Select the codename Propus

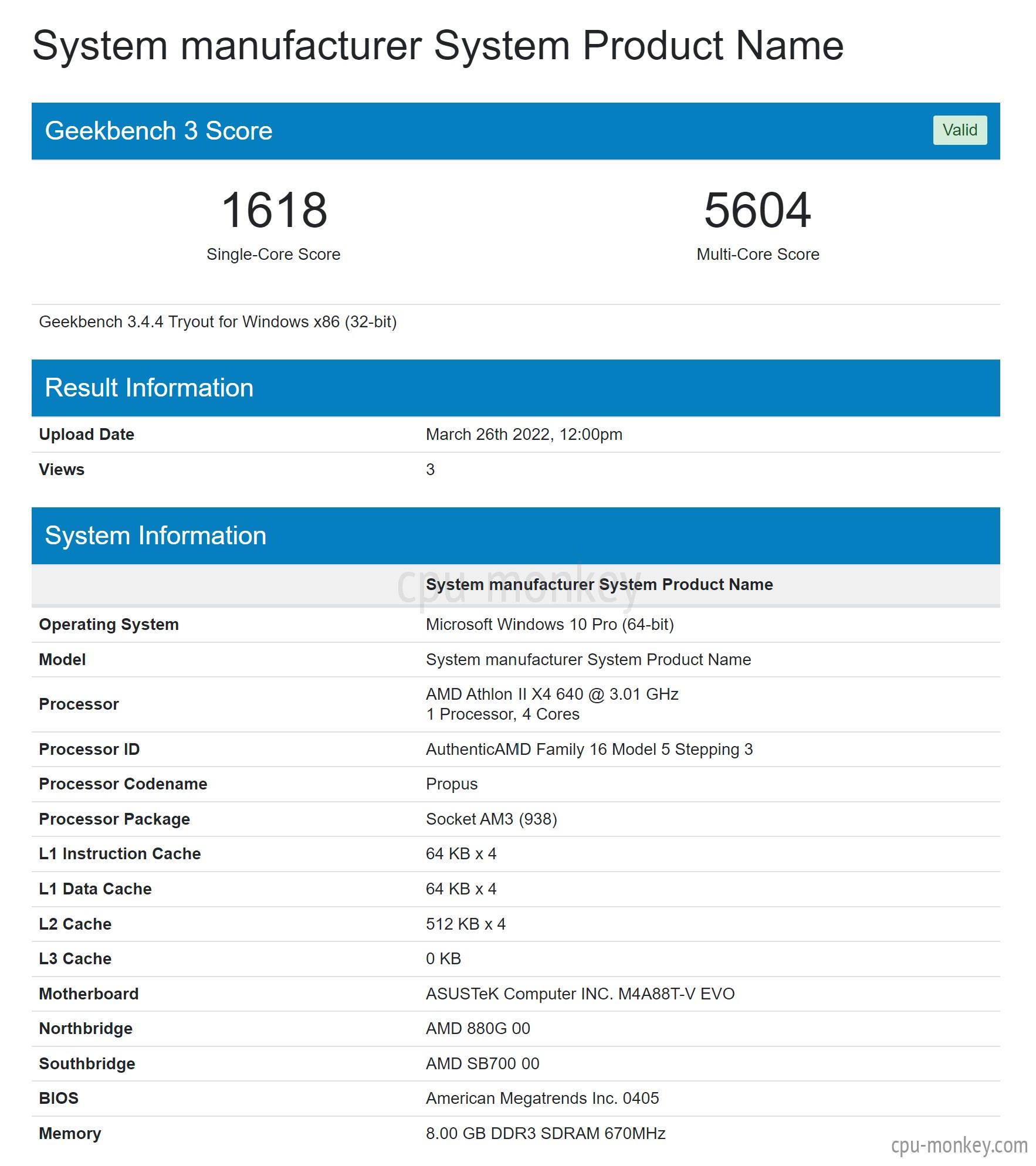(x=452, y=785)
